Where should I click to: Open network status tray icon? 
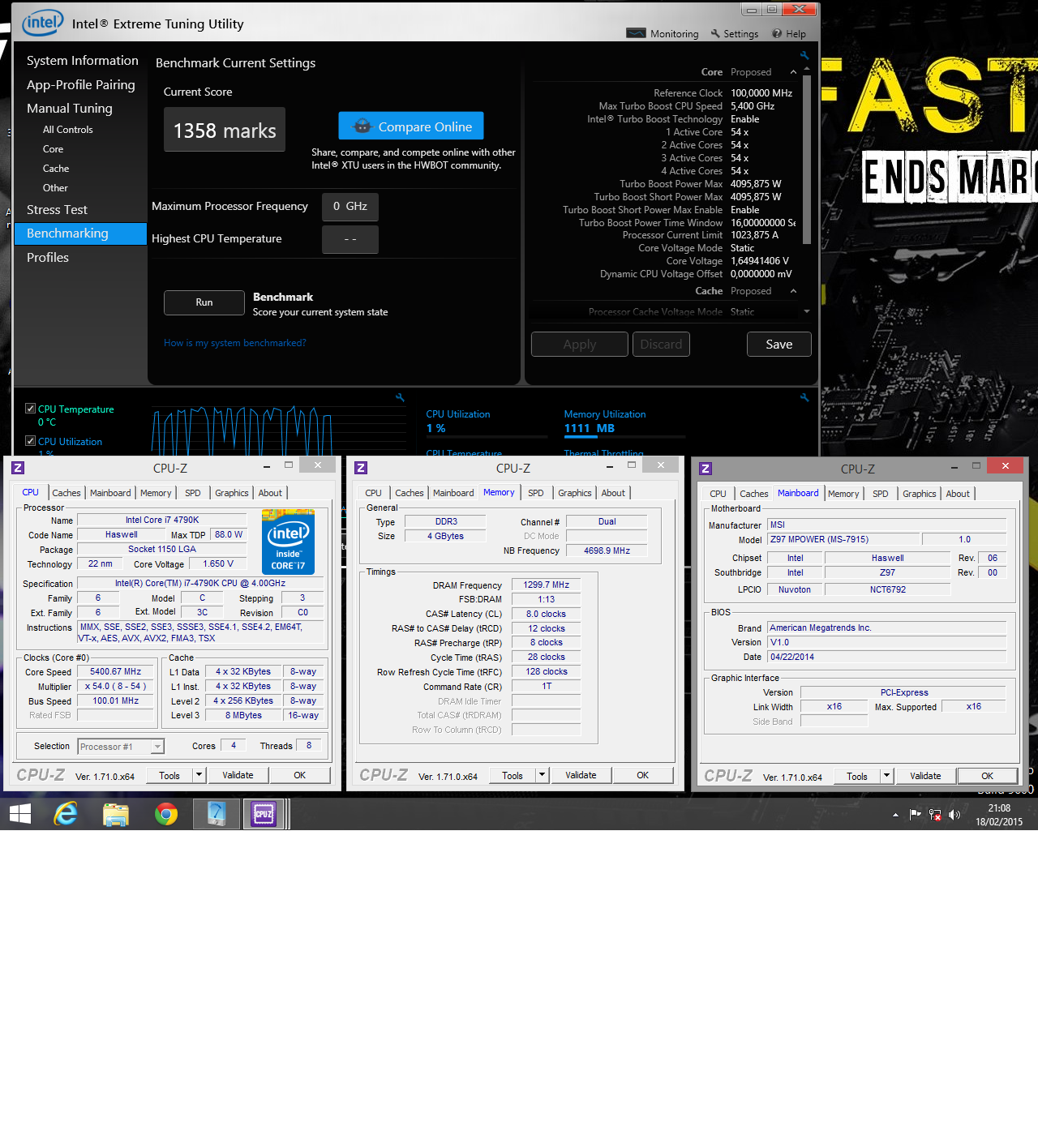[x=935, y=815]
